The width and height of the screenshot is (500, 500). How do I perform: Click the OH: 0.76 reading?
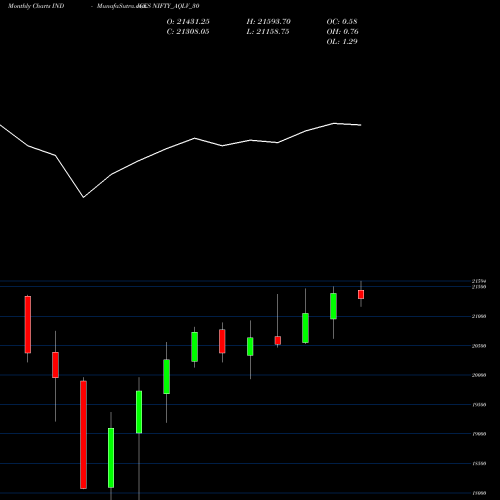(x=342, y=32)
